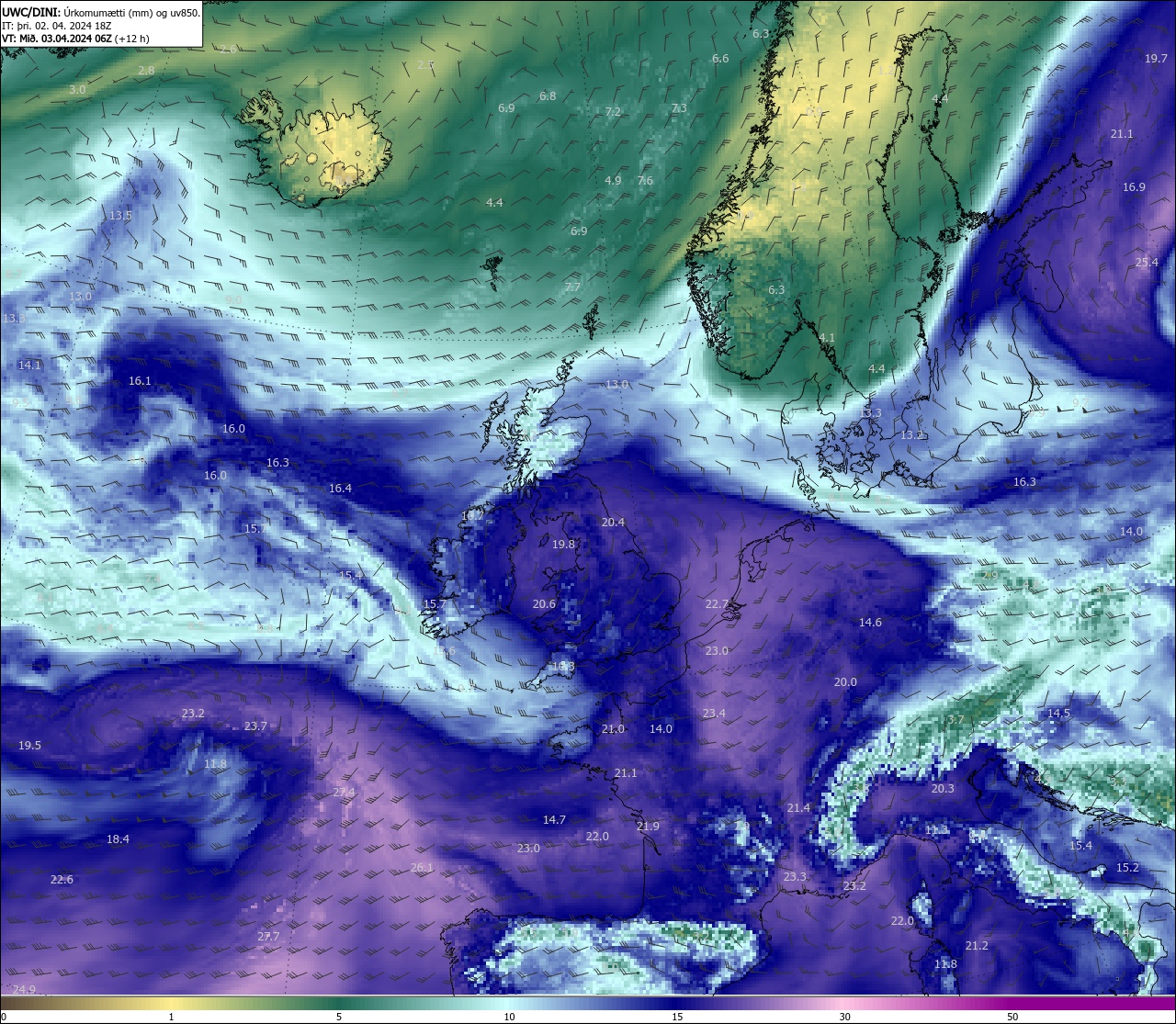Click the color scale label 50
1176x1024 pixels.
click(1012, 1017)
